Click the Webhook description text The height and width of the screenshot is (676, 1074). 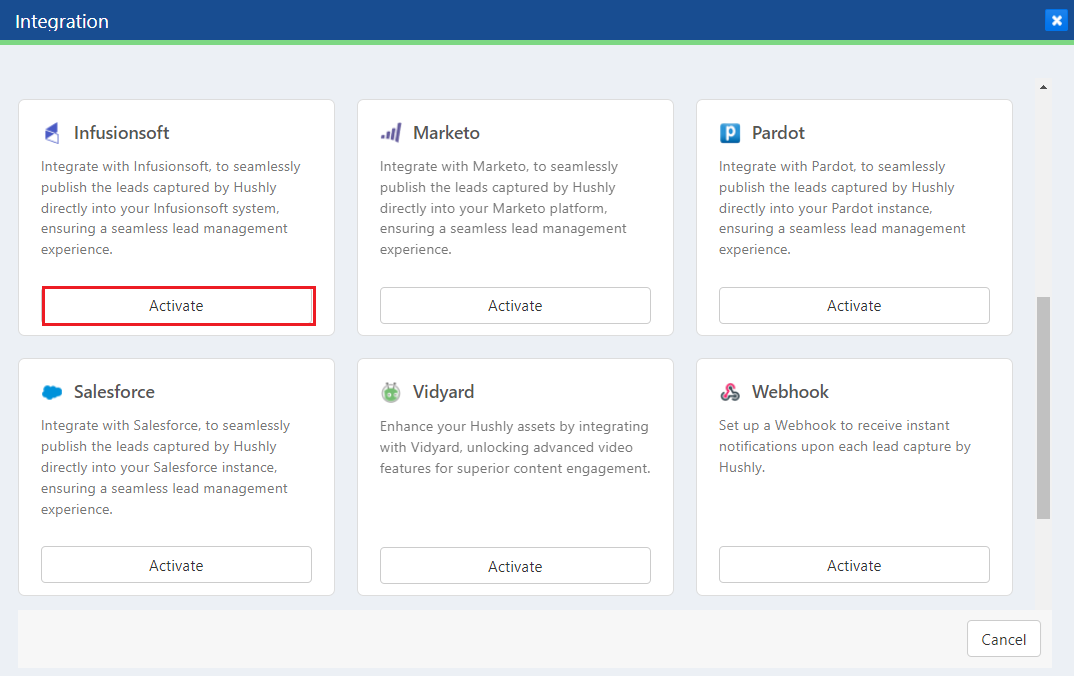845,447
